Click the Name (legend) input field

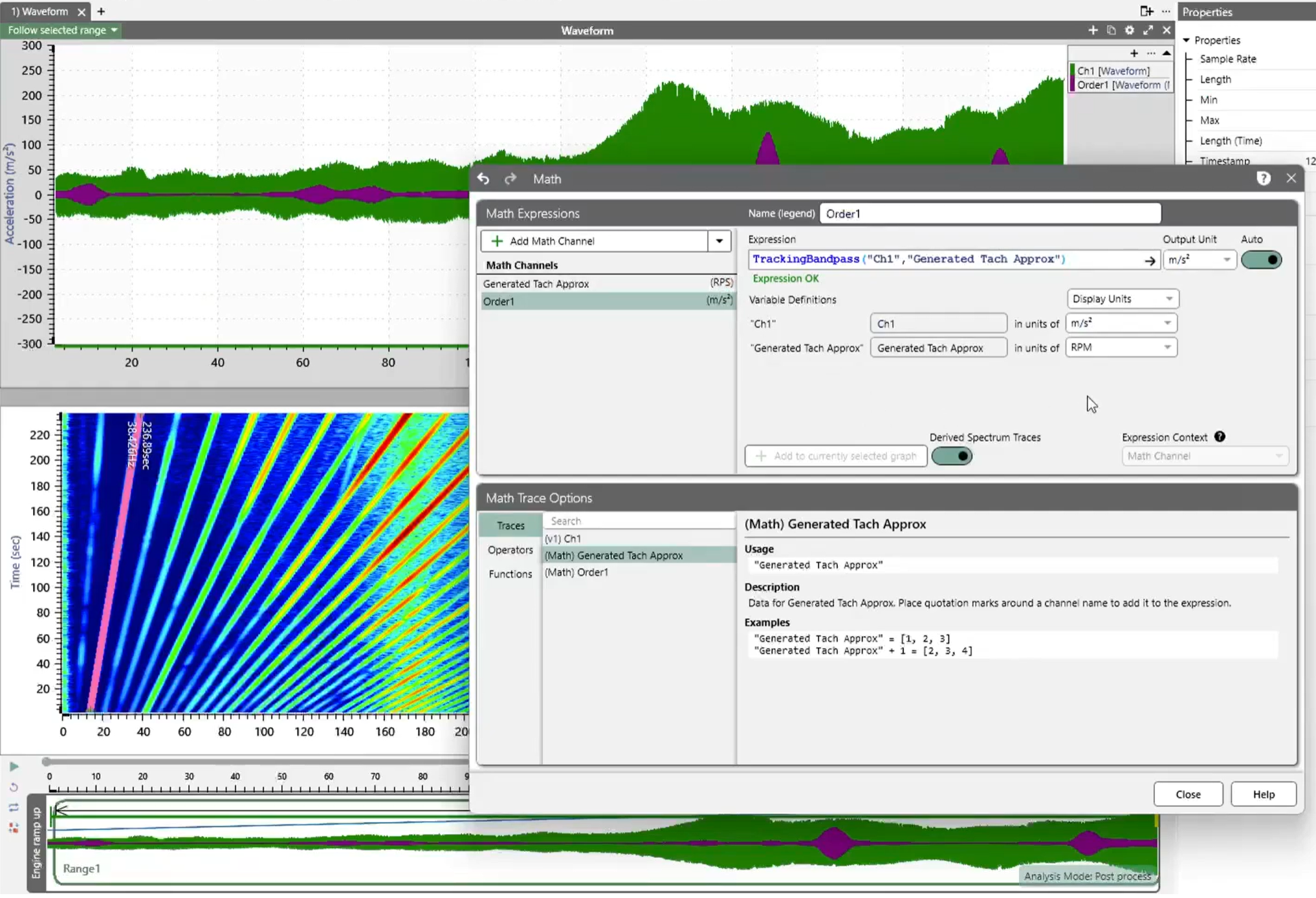point(989,214)
